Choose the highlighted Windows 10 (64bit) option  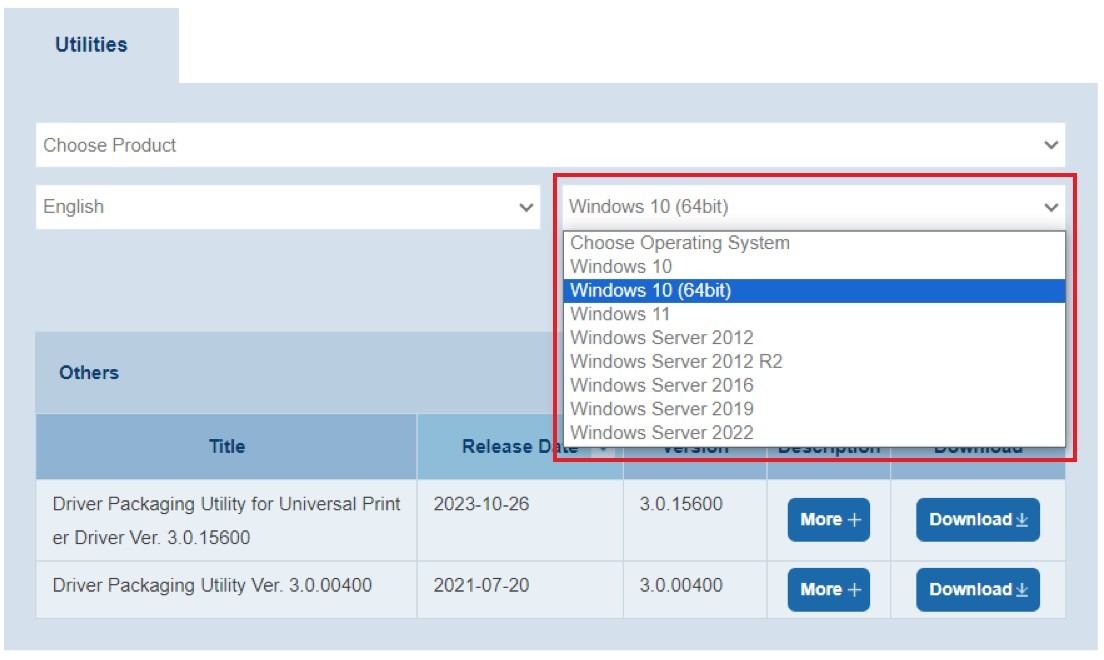coord(650,290)
